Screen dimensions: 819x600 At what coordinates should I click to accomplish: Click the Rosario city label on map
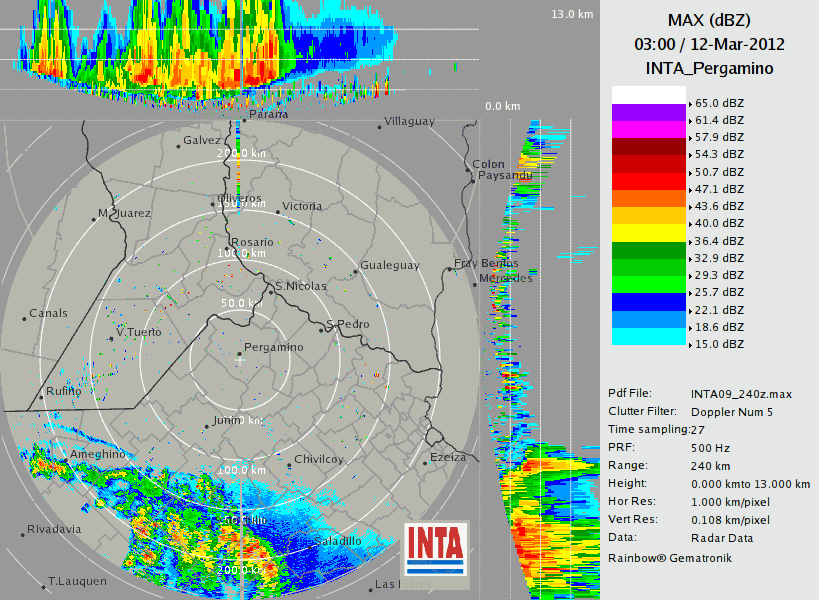point(252,242)
